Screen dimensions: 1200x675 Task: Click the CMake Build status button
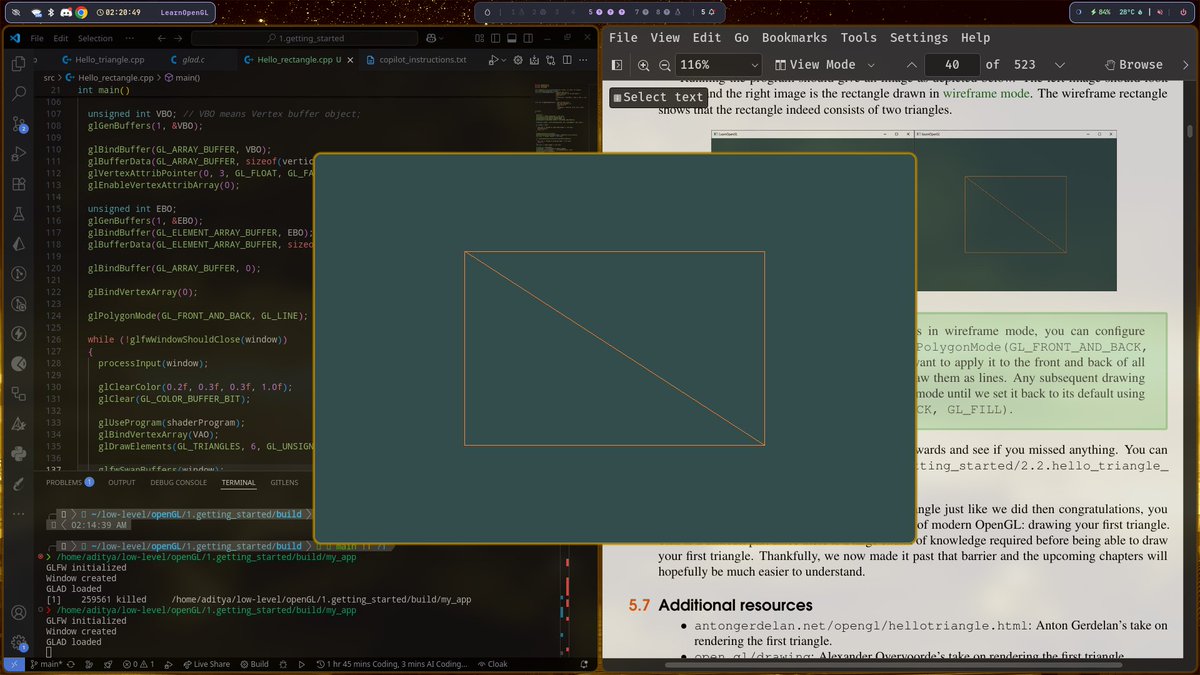click(255, 664)
